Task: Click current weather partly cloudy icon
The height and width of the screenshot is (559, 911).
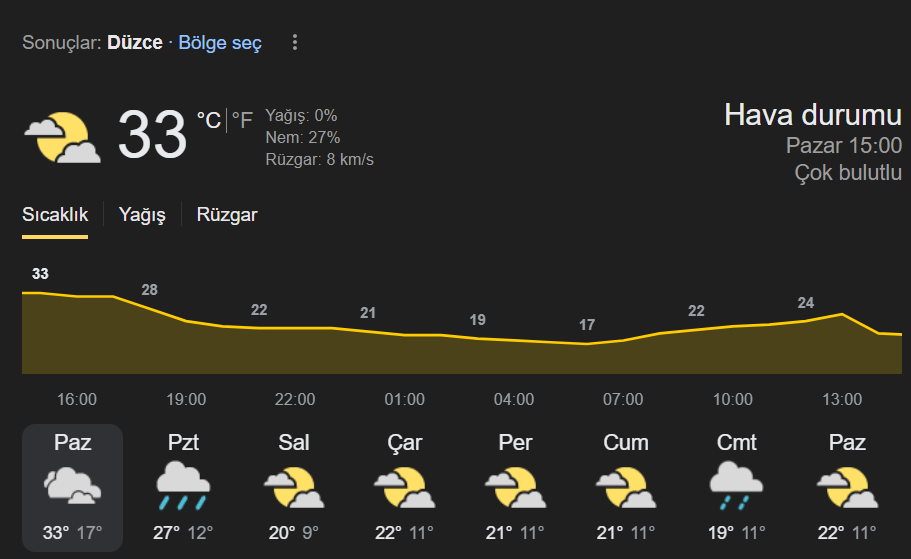Action: click(62, 137)
